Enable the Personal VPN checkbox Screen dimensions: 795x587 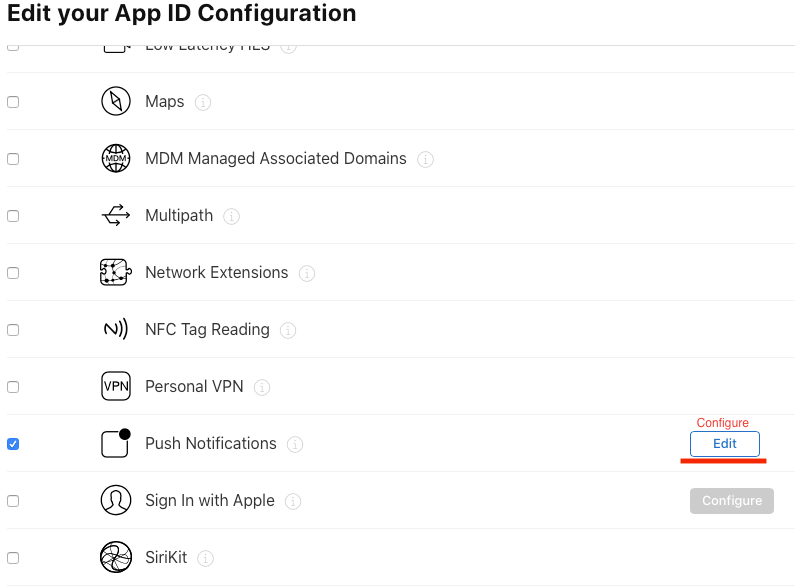pos(13,387)
